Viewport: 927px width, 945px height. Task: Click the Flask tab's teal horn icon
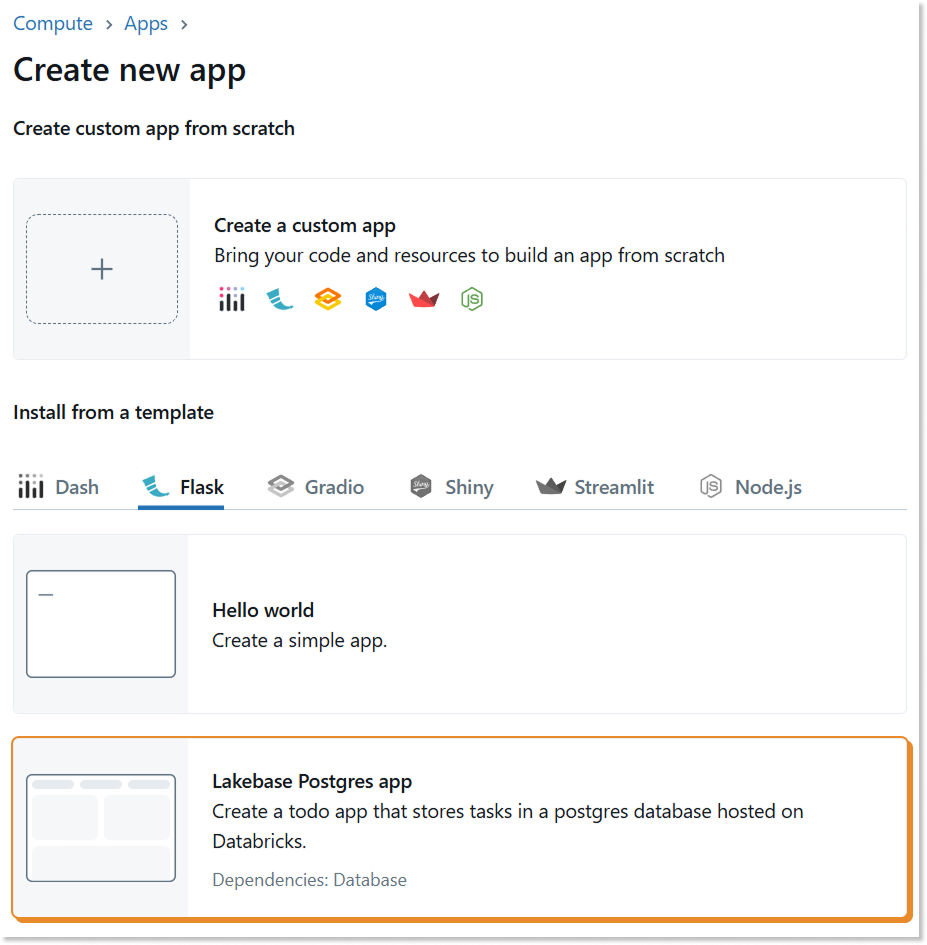tap(156, 486)
